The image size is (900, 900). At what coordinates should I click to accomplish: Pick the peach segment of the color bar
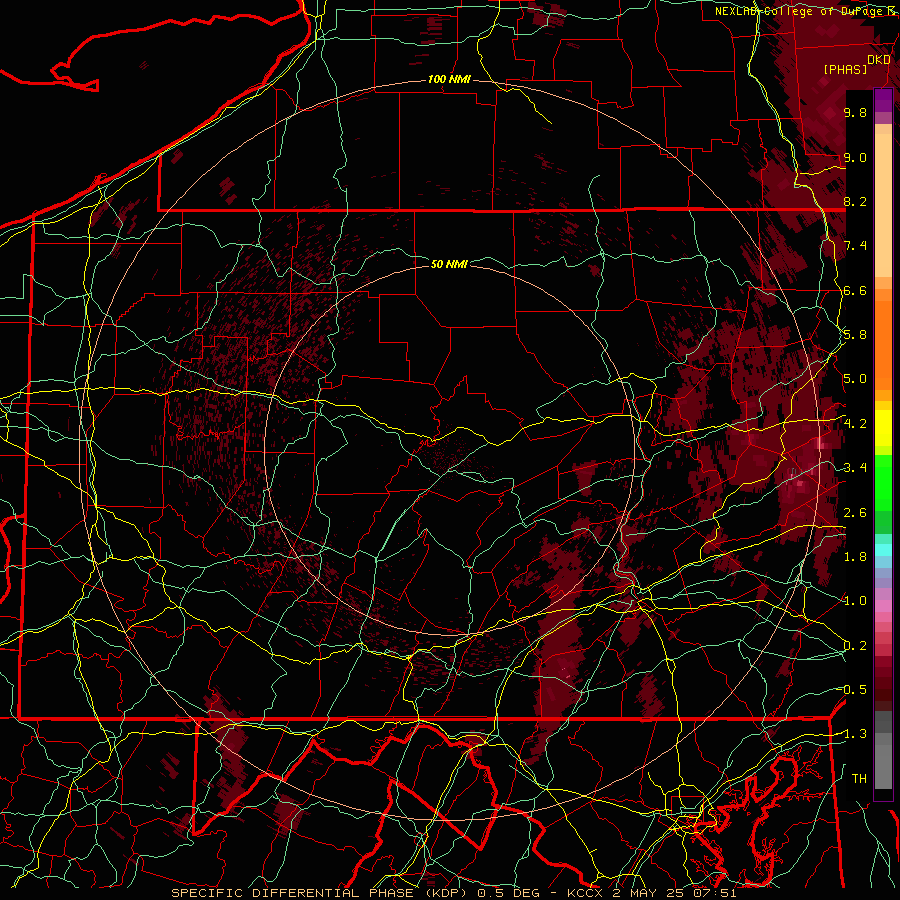coord(883,207)
